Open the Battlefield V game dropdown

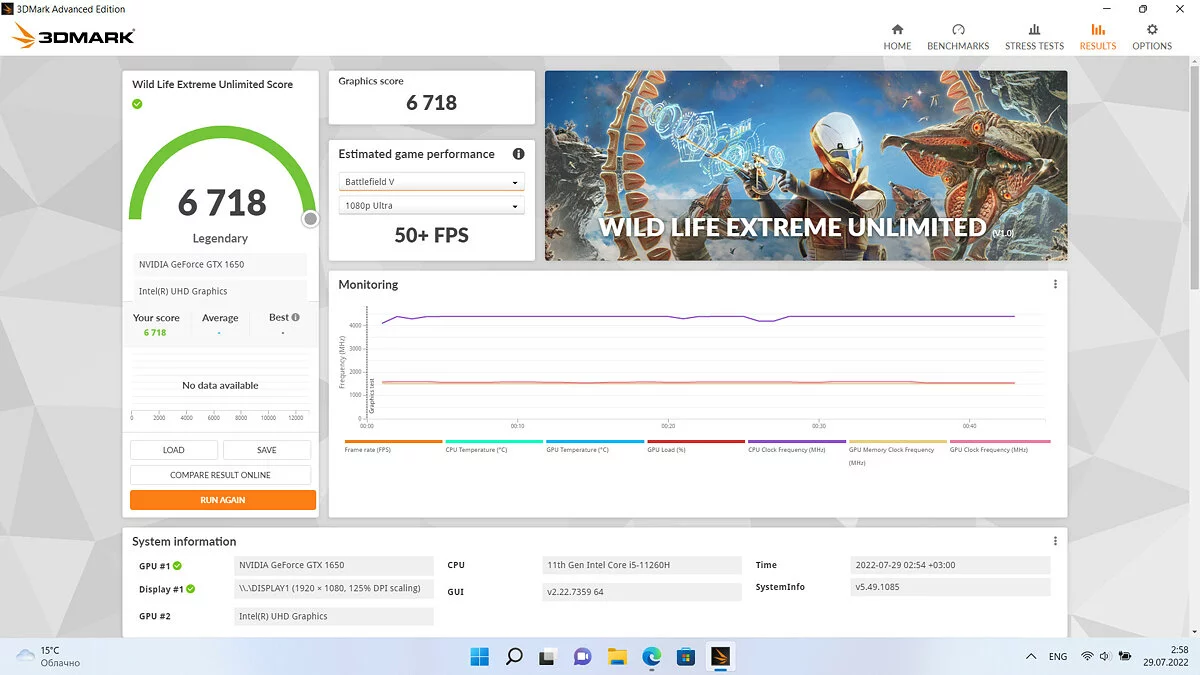[431, 182]
